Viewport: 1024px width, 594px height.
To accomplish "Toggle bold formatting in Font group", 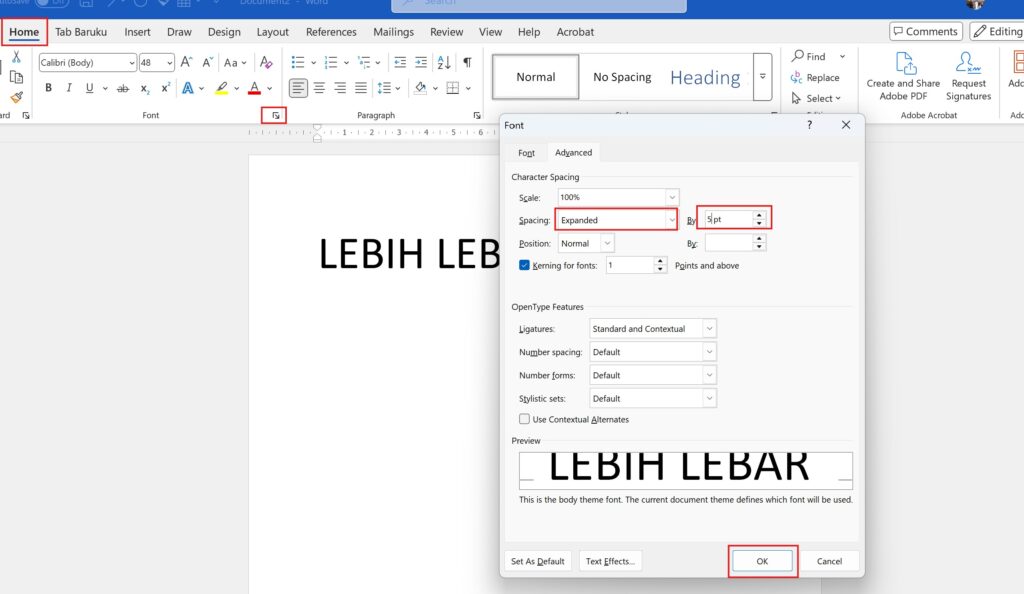I will [x=49, y=88].
